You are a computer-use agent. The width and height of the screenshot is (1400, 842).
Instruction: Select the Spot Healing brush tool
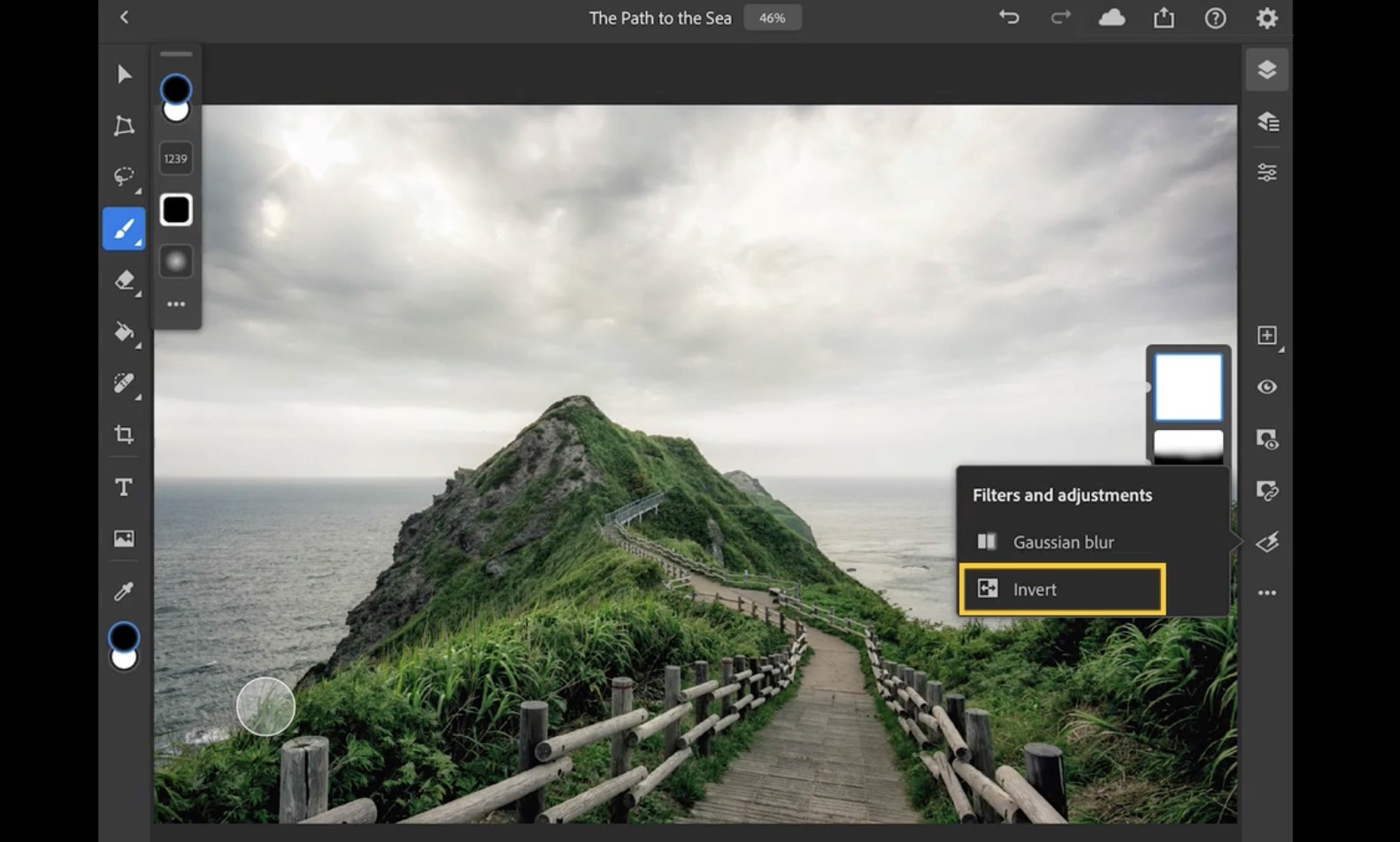coord(124,383)
